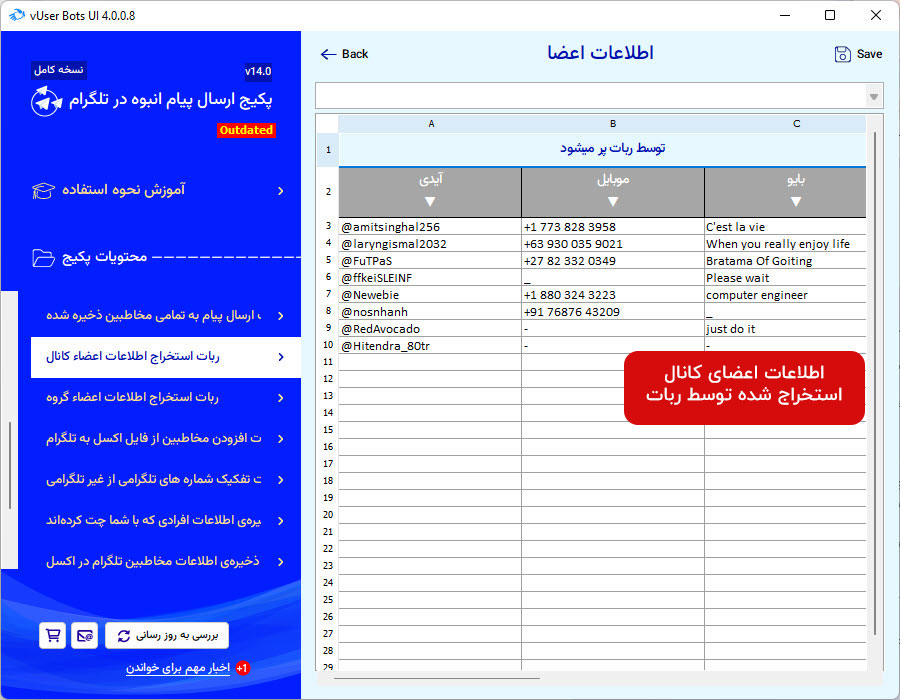Viewport: 900px width, 700px height.
Task: Click bio cell computer engineer
Action: (x=785, y=295)
